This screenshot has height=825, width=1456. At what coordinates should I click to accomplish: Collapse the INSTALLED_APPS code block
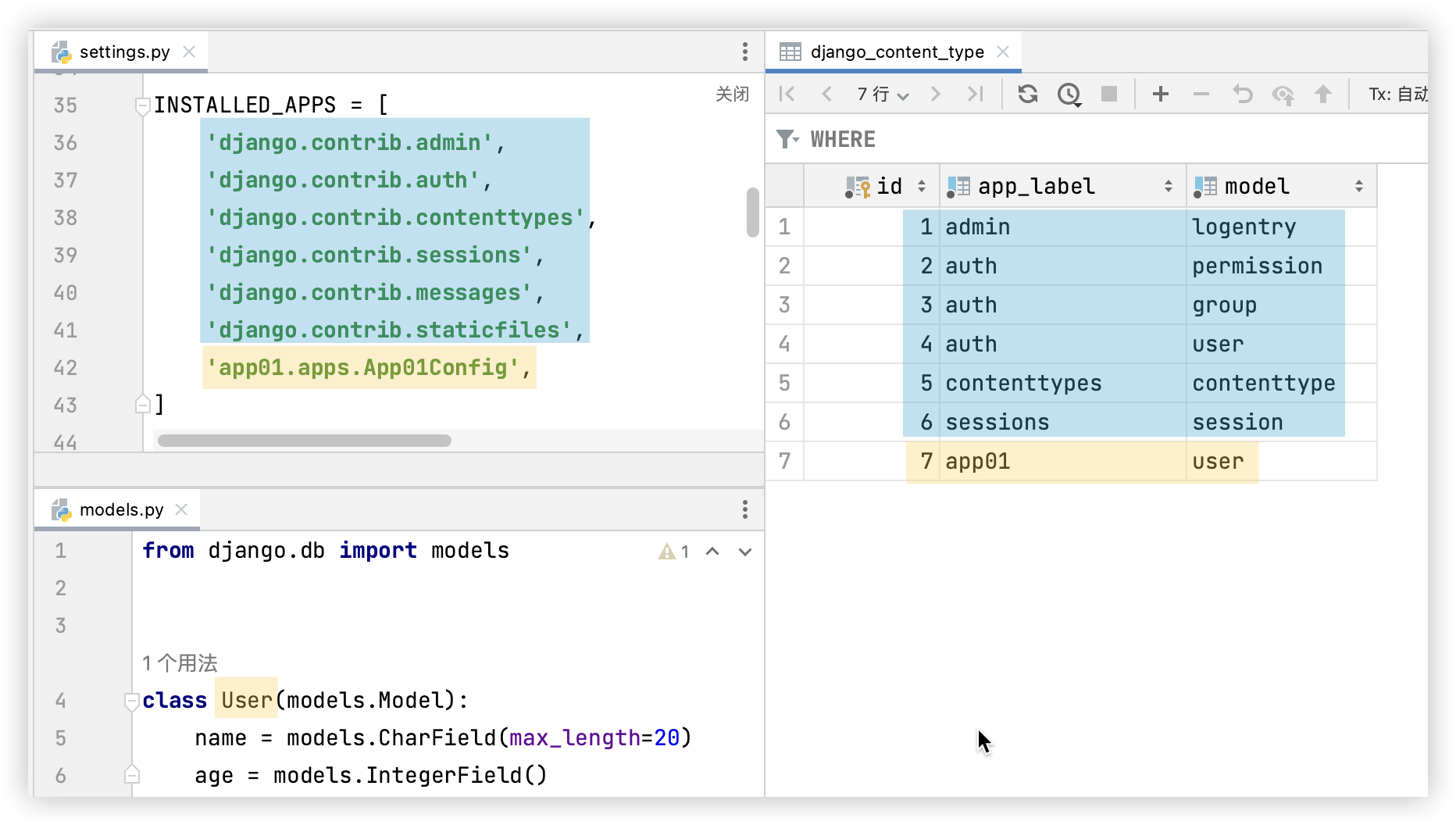(142, 105)
